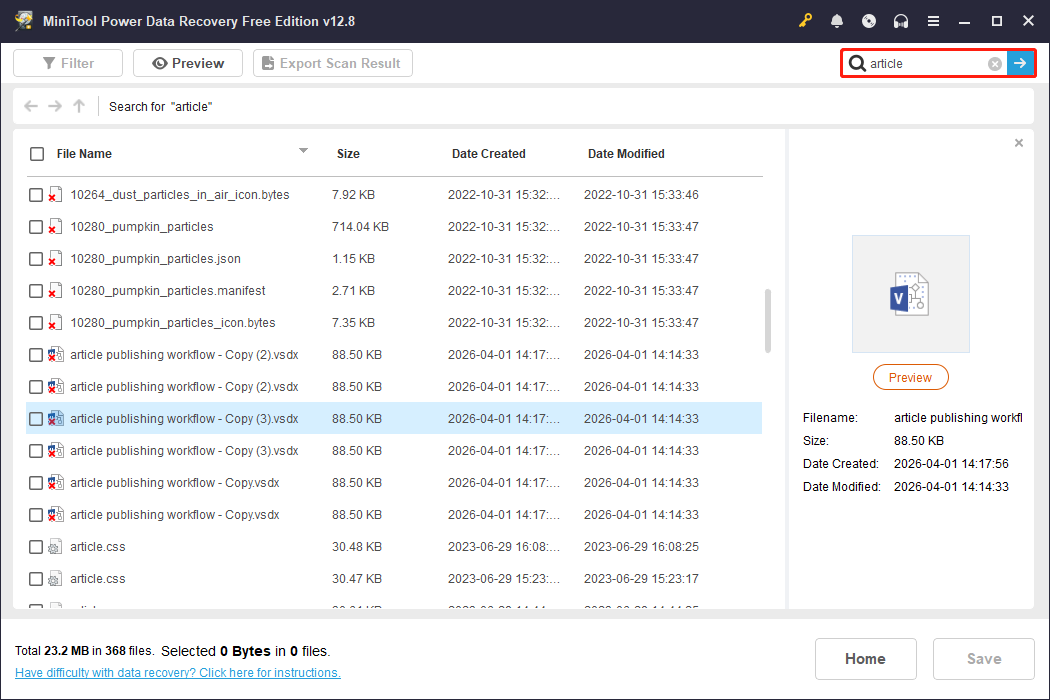This screenshot has width=1050, height=700.
Task: Select the checkbox for 10280_pumpkin_particles.json
Action: point(36,258)
